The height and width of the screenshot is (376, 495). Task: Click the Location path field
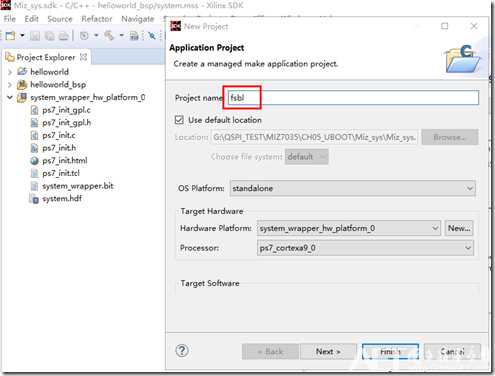[x=314, y=137]
